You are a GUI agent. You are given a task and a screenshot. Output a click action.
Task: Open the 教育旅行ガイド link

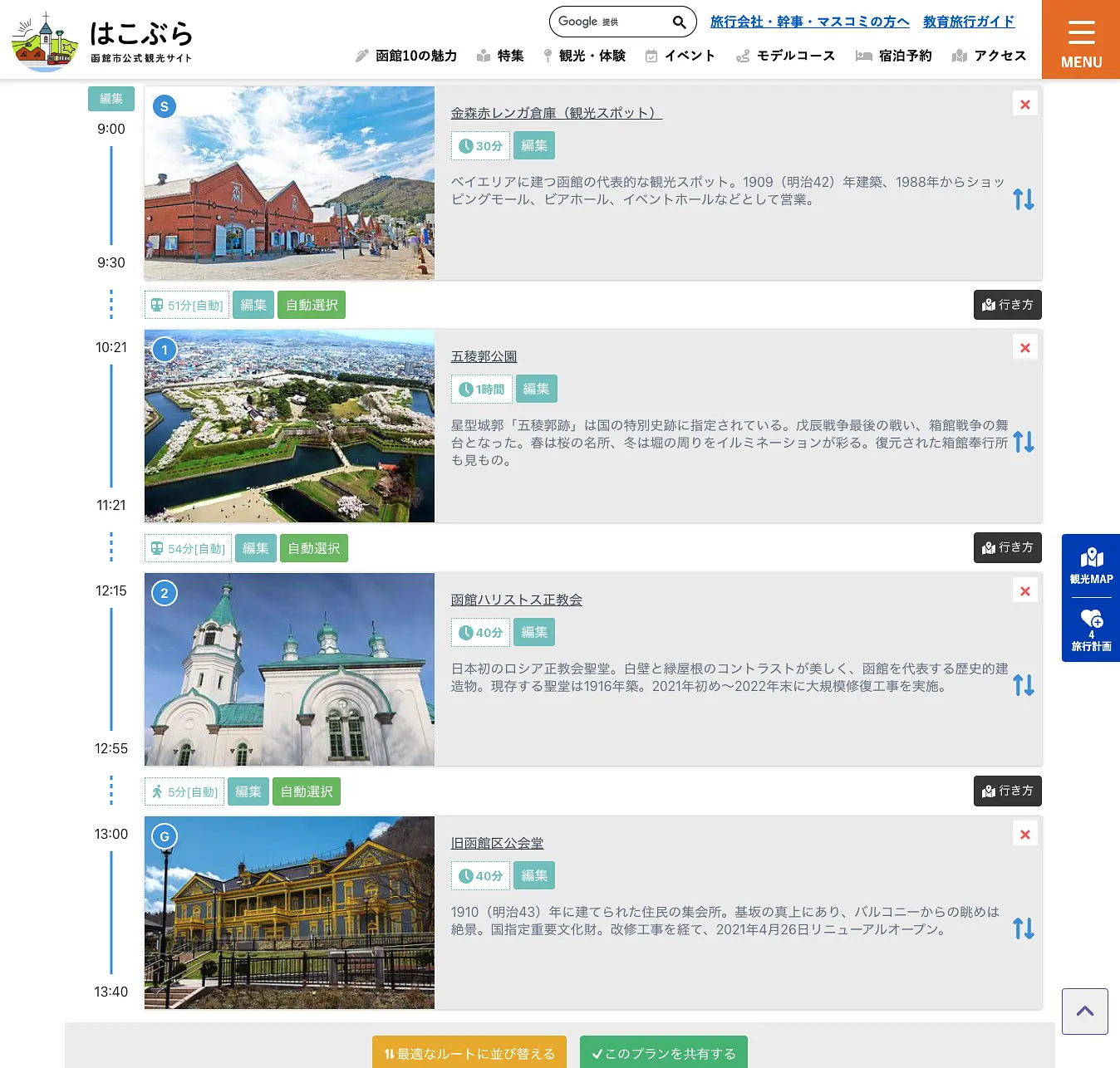pos(966,22)
